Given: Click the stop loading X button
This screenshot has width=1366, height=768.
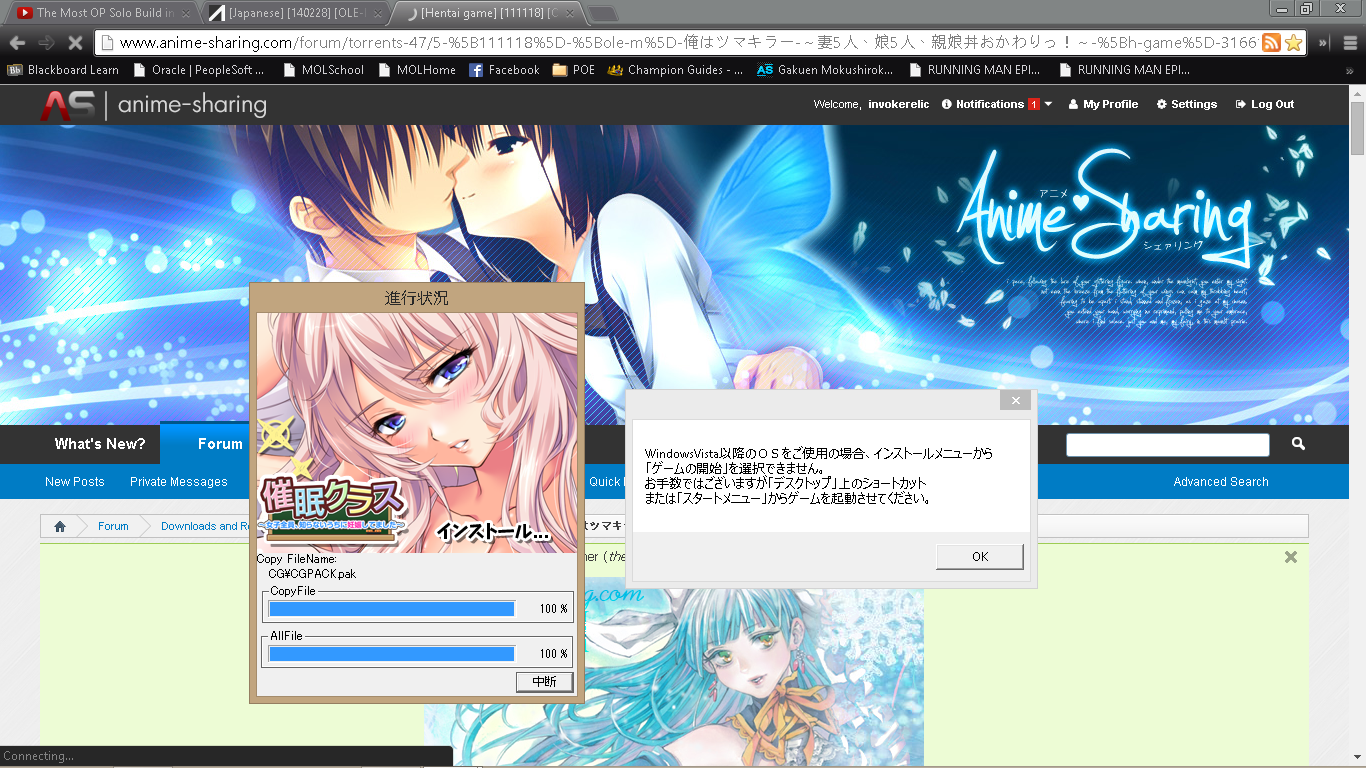Looking at the screenshot, I should tap(74, 42).
